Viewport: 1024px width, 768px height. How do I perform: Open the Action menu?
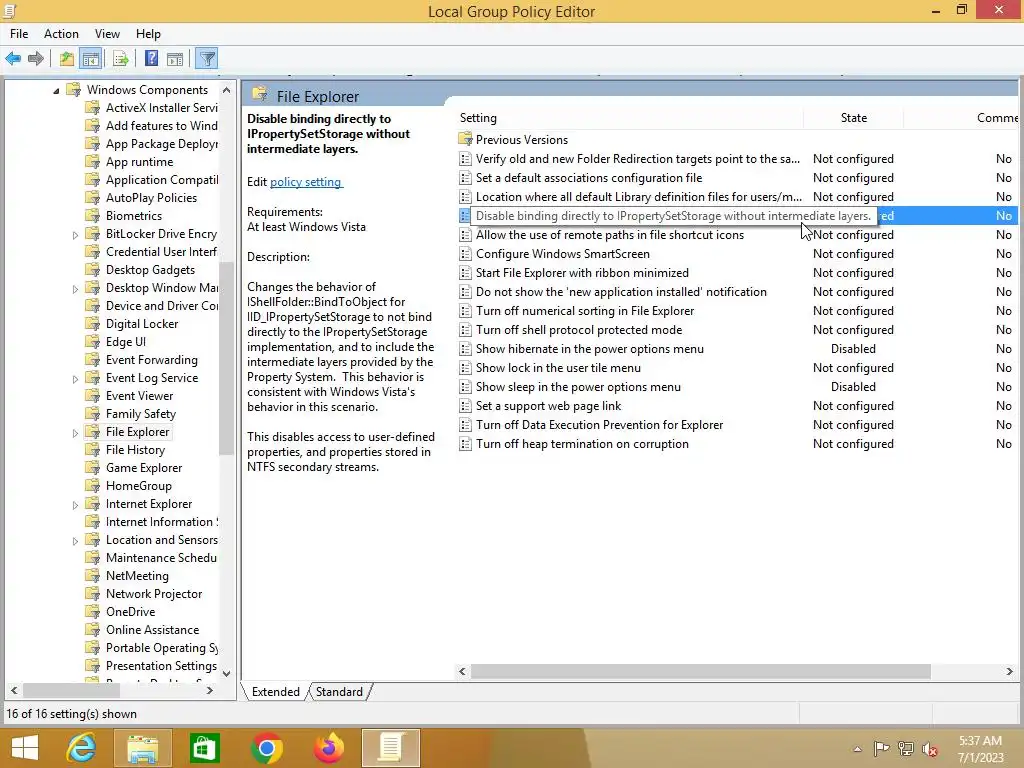(x=61, y=34)
